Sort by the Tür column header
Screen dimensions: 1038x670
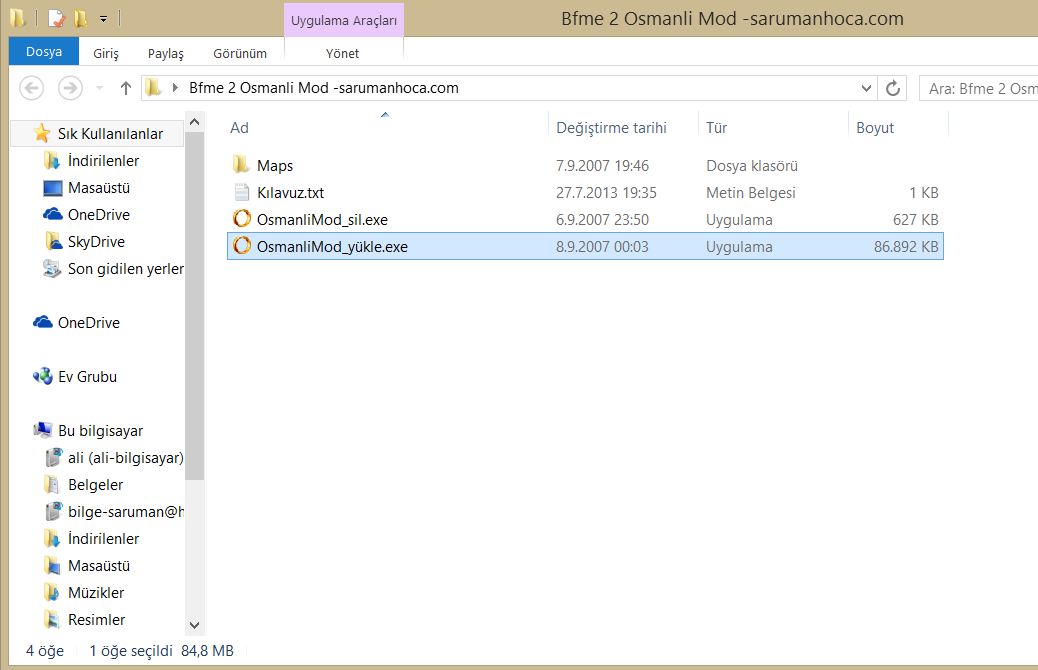point(717,128)
